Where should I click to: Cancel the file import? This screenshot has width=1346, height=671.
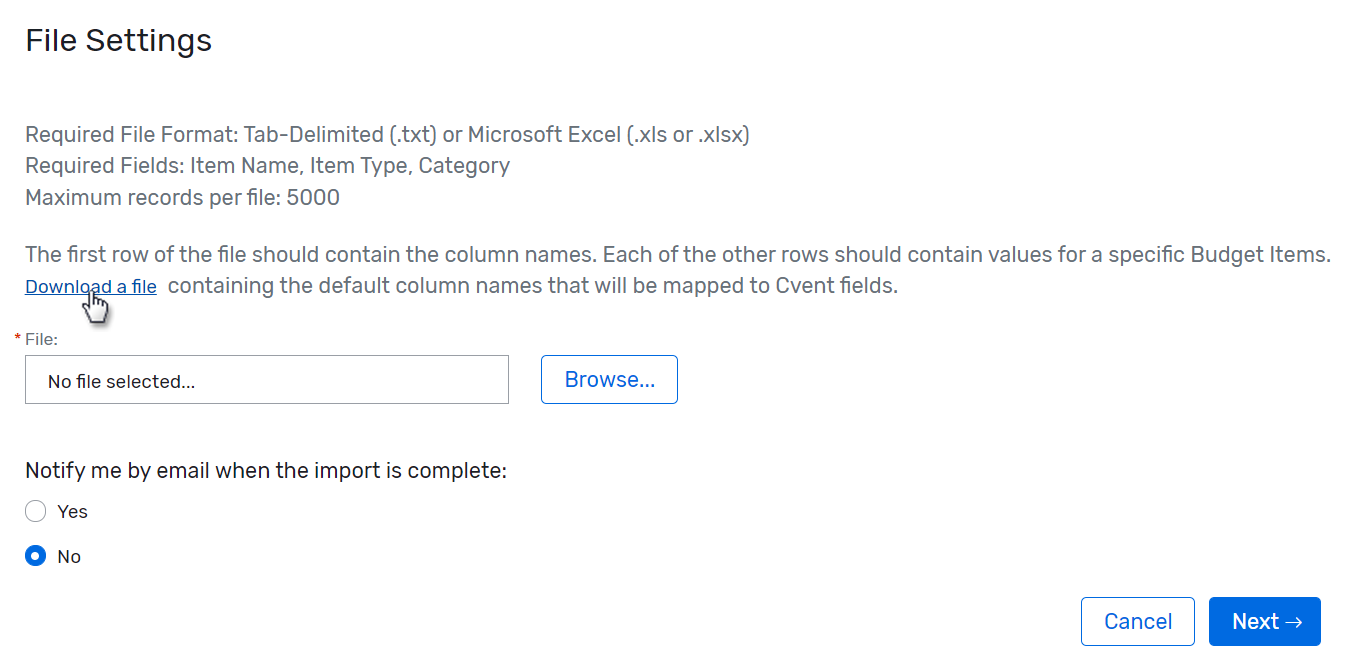[1137, 621]
